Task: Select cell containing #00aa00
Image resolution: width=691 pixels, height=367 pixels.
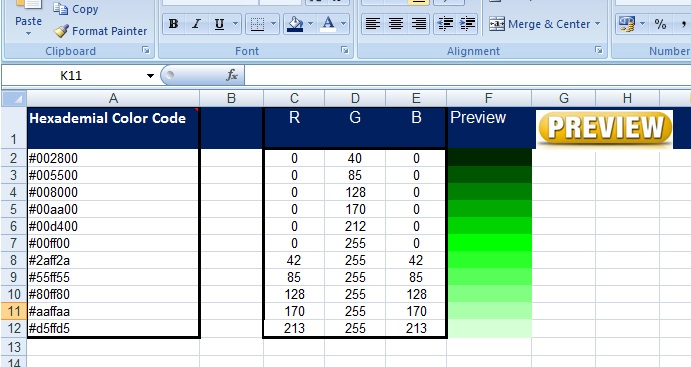Action: [113, 209]
